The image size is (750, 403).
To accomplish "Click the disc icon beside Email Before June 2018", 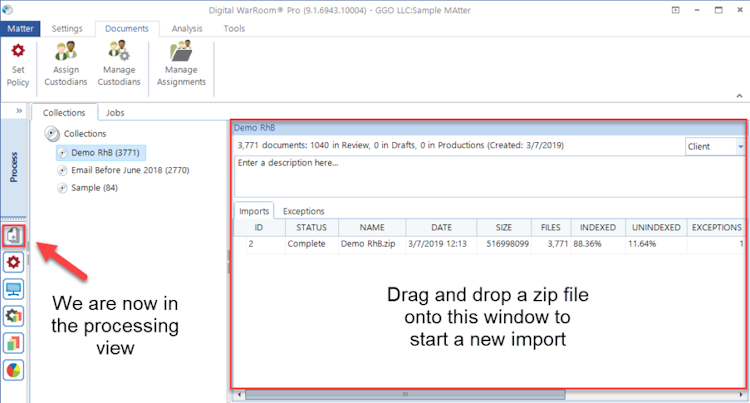I will coord(62,171).
